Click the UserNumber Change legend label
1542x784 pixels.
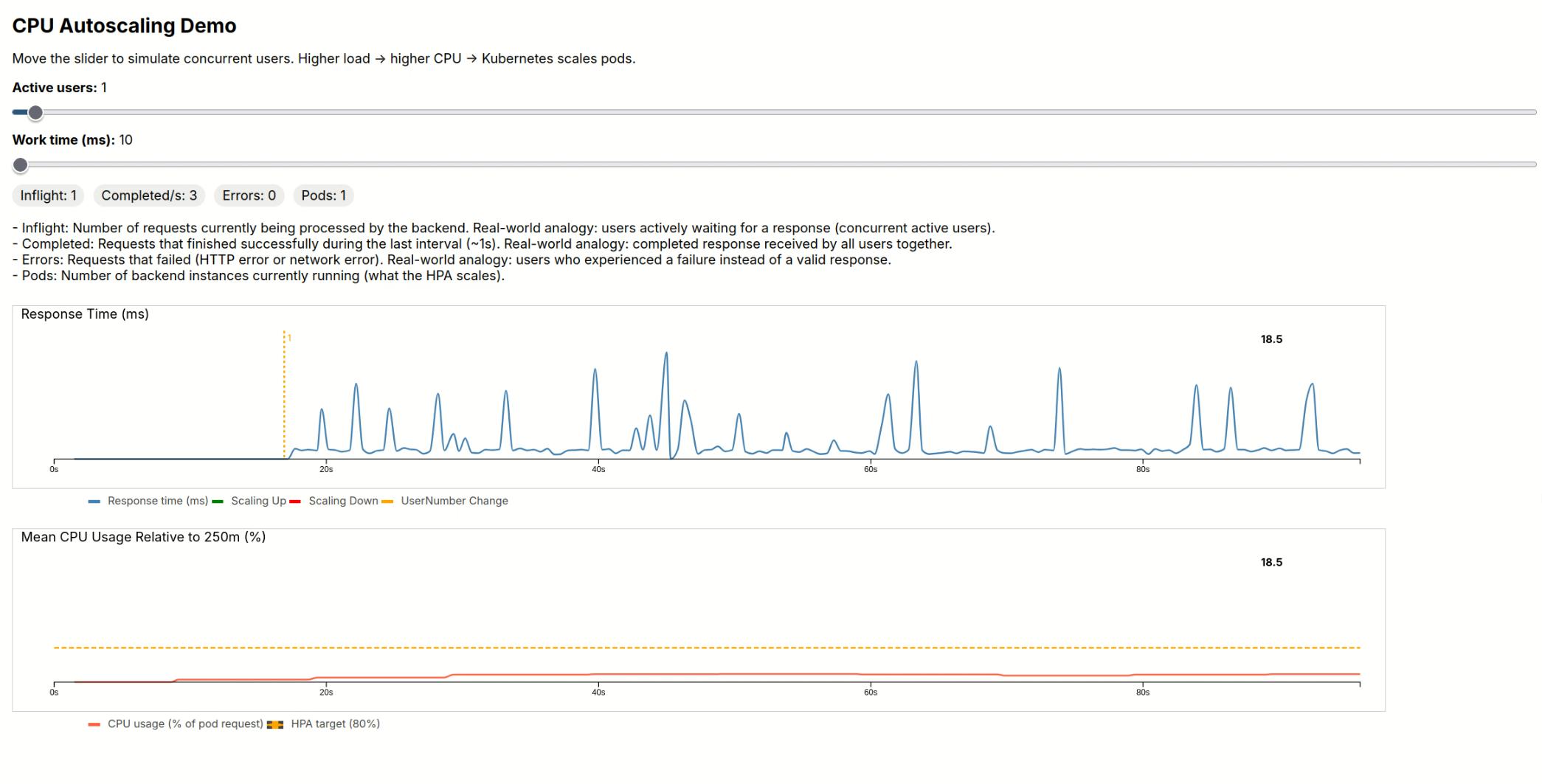click(454, 501)
